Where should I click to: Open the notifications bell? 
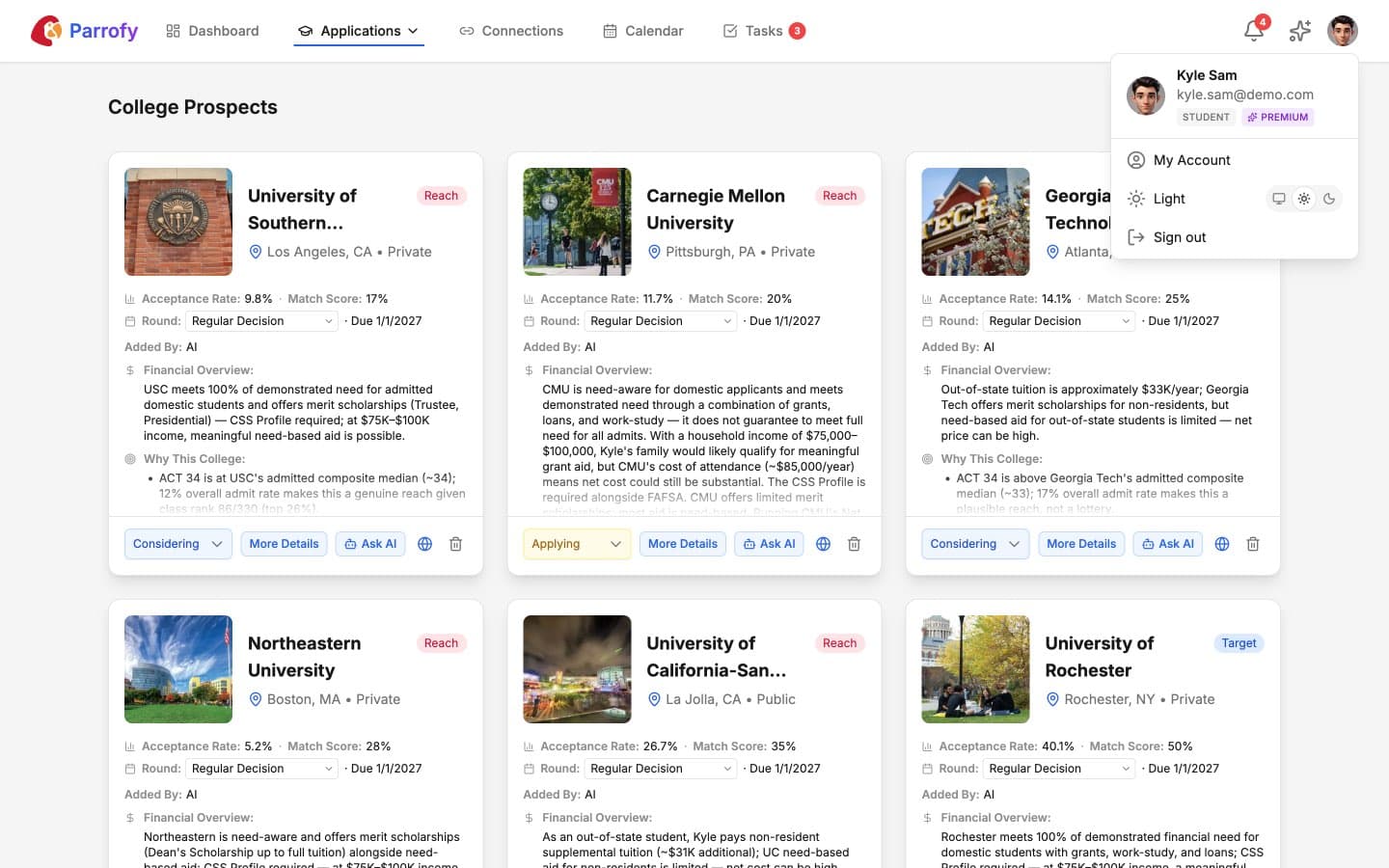pos(1254,31)
